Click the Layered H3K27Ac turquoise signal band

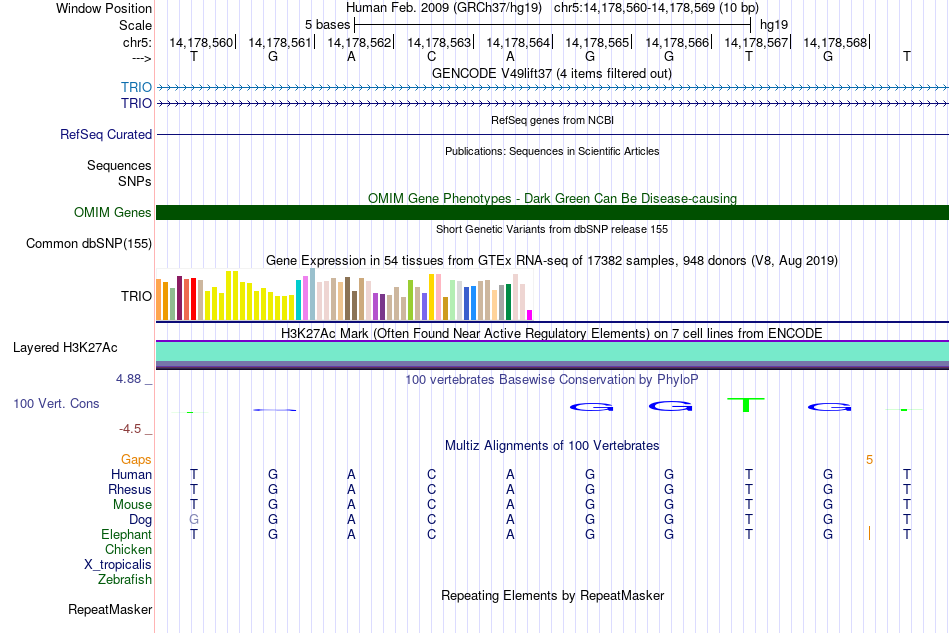(x=552, y=352)
